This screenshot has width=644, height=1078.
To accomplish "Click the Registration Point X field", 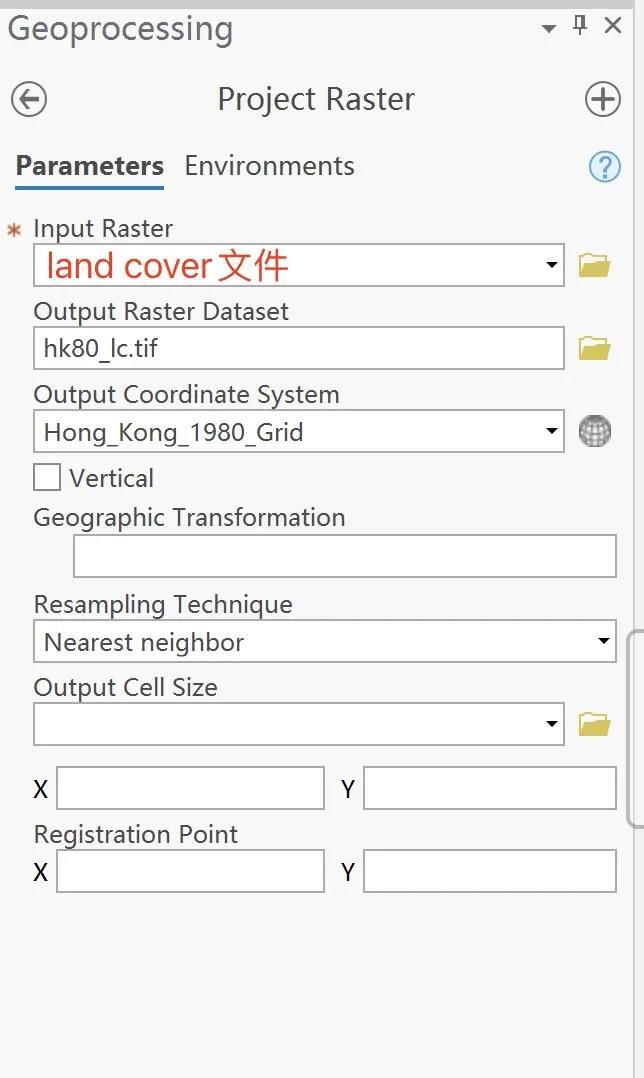I will [x=190, y=871].
